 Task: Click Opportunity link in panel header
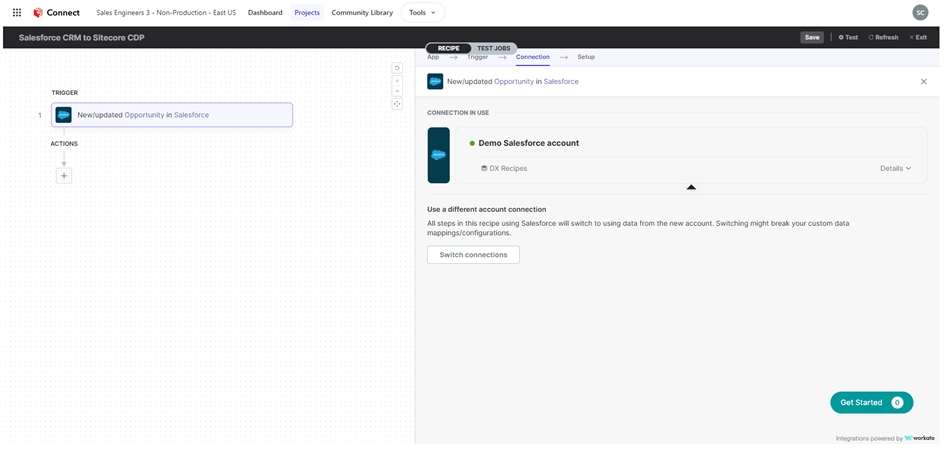coord(513,81)
